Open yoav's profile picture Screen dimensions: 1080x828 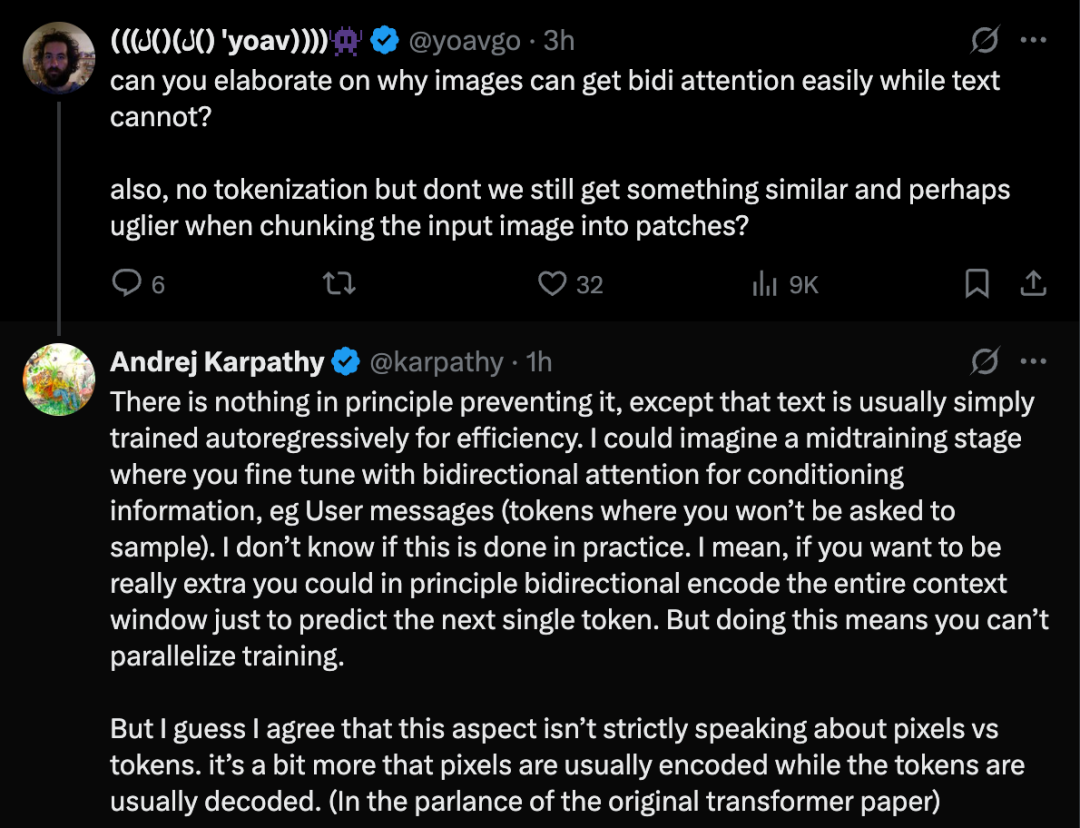point(58,57)
